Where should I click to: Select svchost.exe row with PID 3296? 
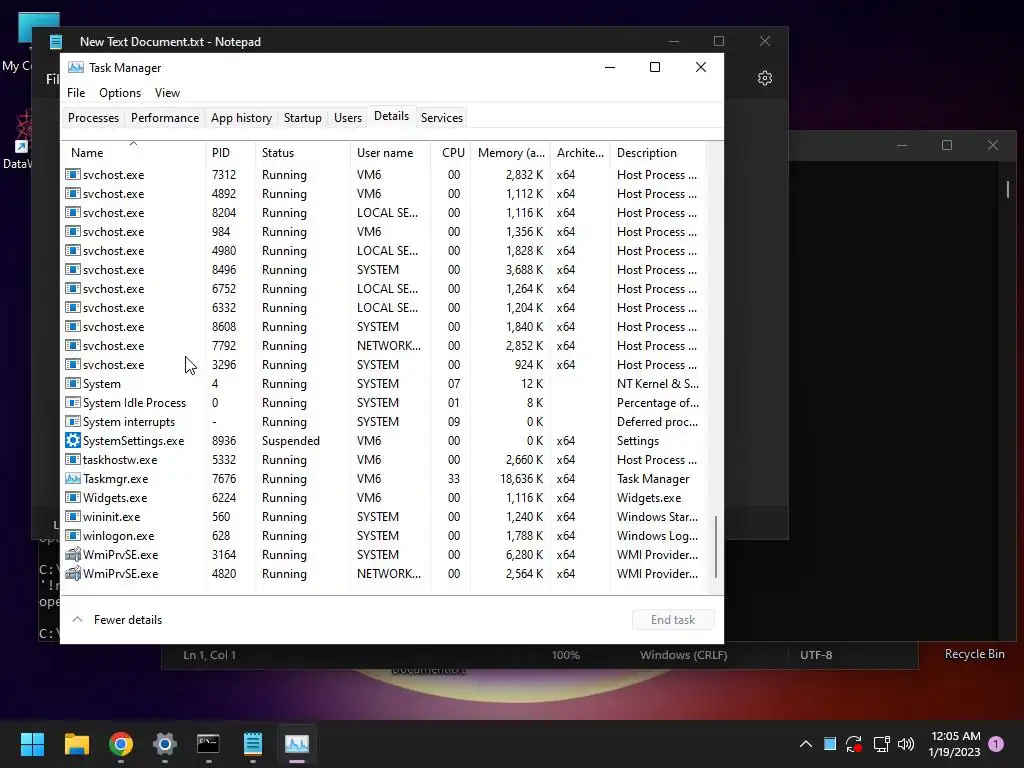click(x=385, y=365)
